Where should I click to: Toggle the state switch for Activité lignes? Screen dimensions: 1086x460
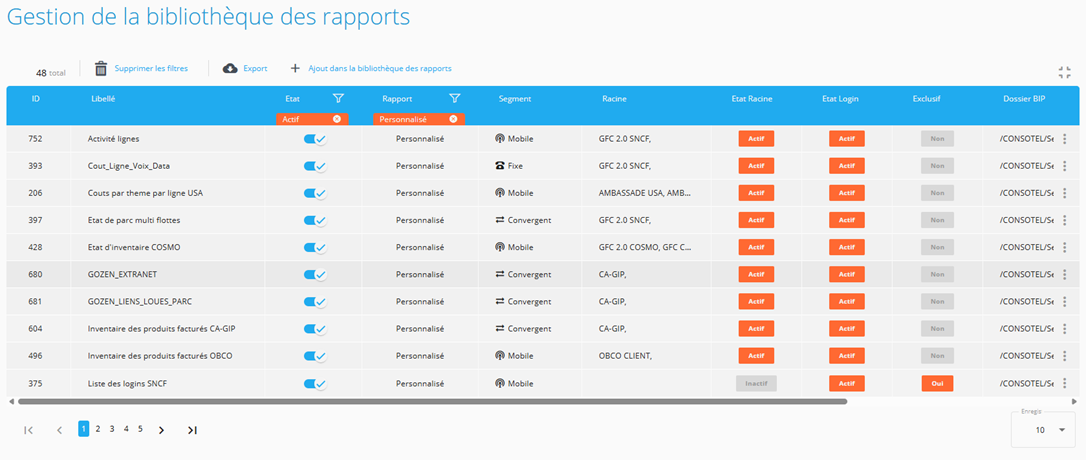click(315, 139)
